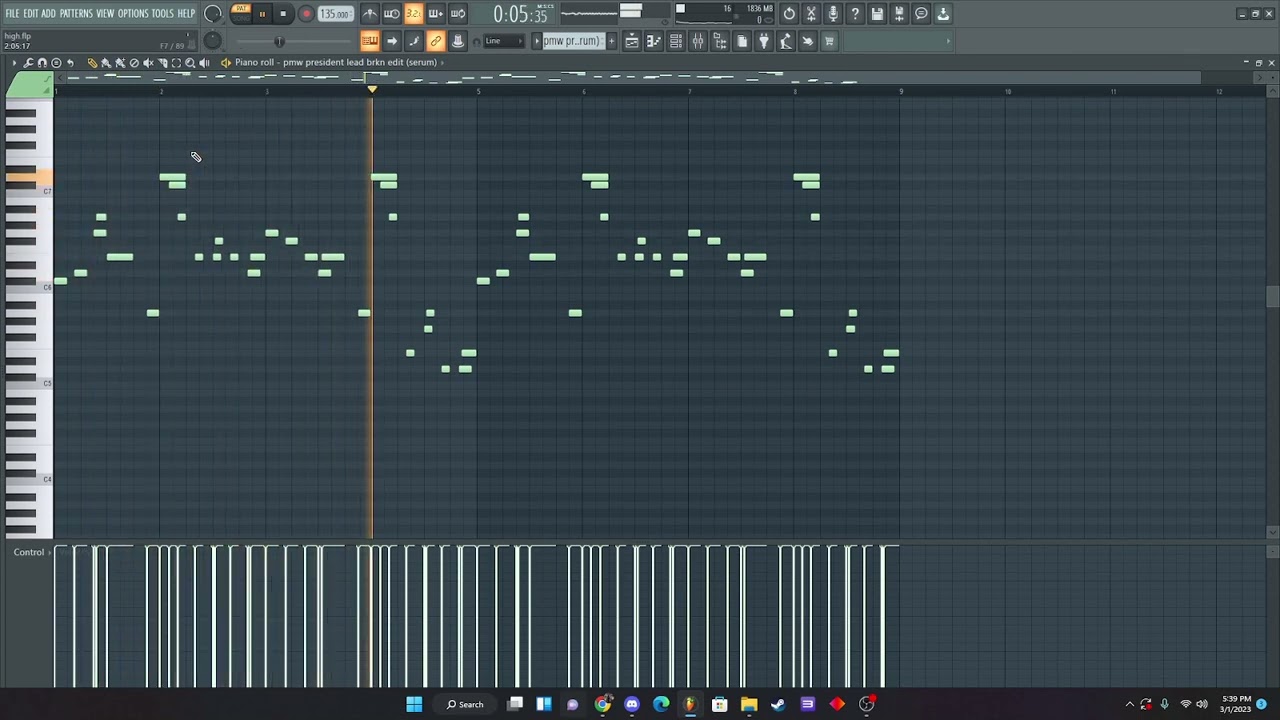
Task: Open the TOOLS menu
Action: [x=162, y=14]
